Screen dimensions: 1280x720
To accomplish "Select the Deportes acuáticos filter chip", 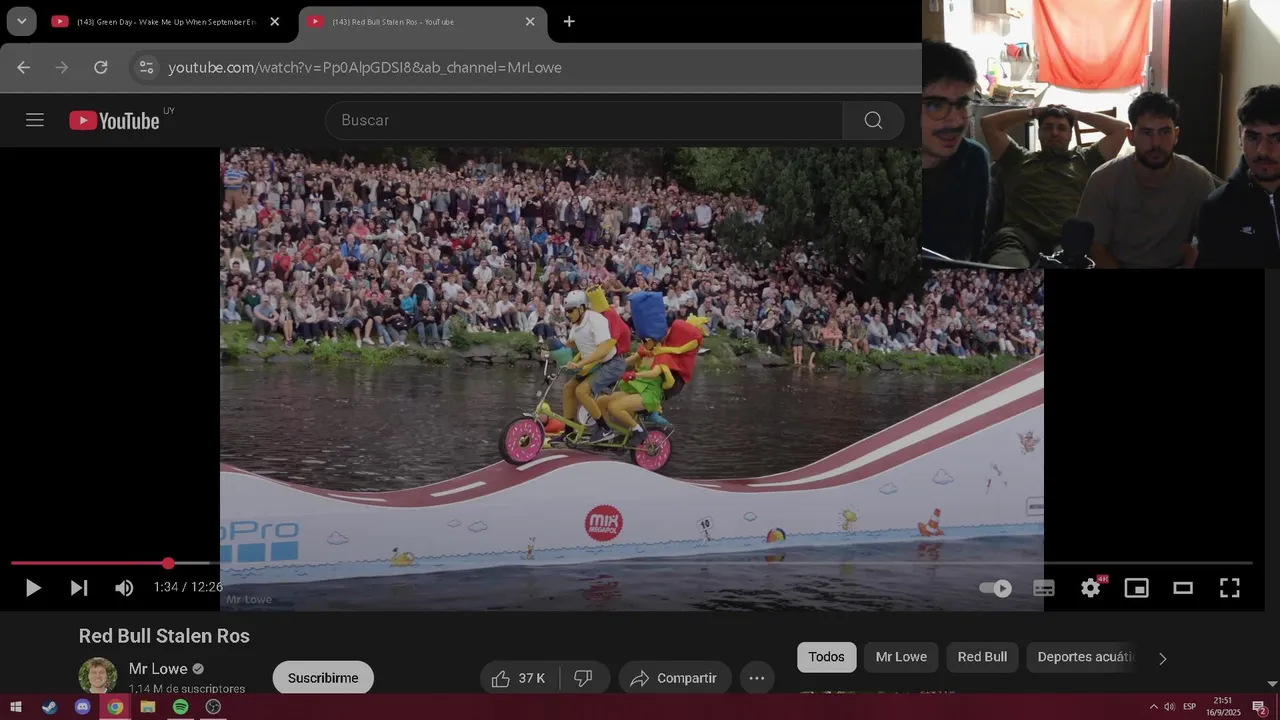I will click(x=1085, y=657).
